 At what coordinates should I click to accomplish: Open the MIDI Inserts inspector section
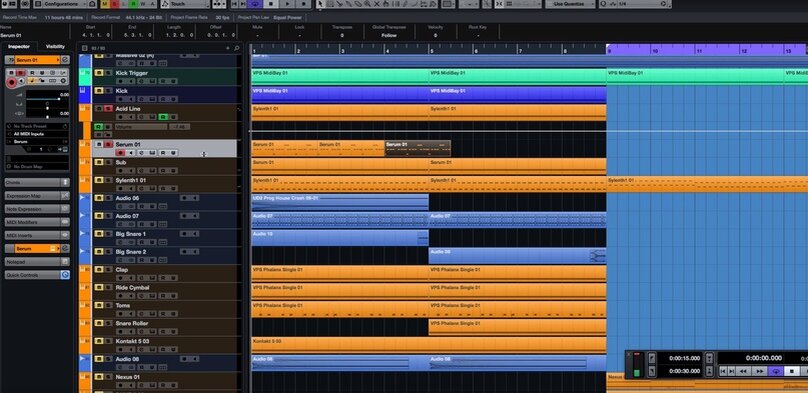37,235
